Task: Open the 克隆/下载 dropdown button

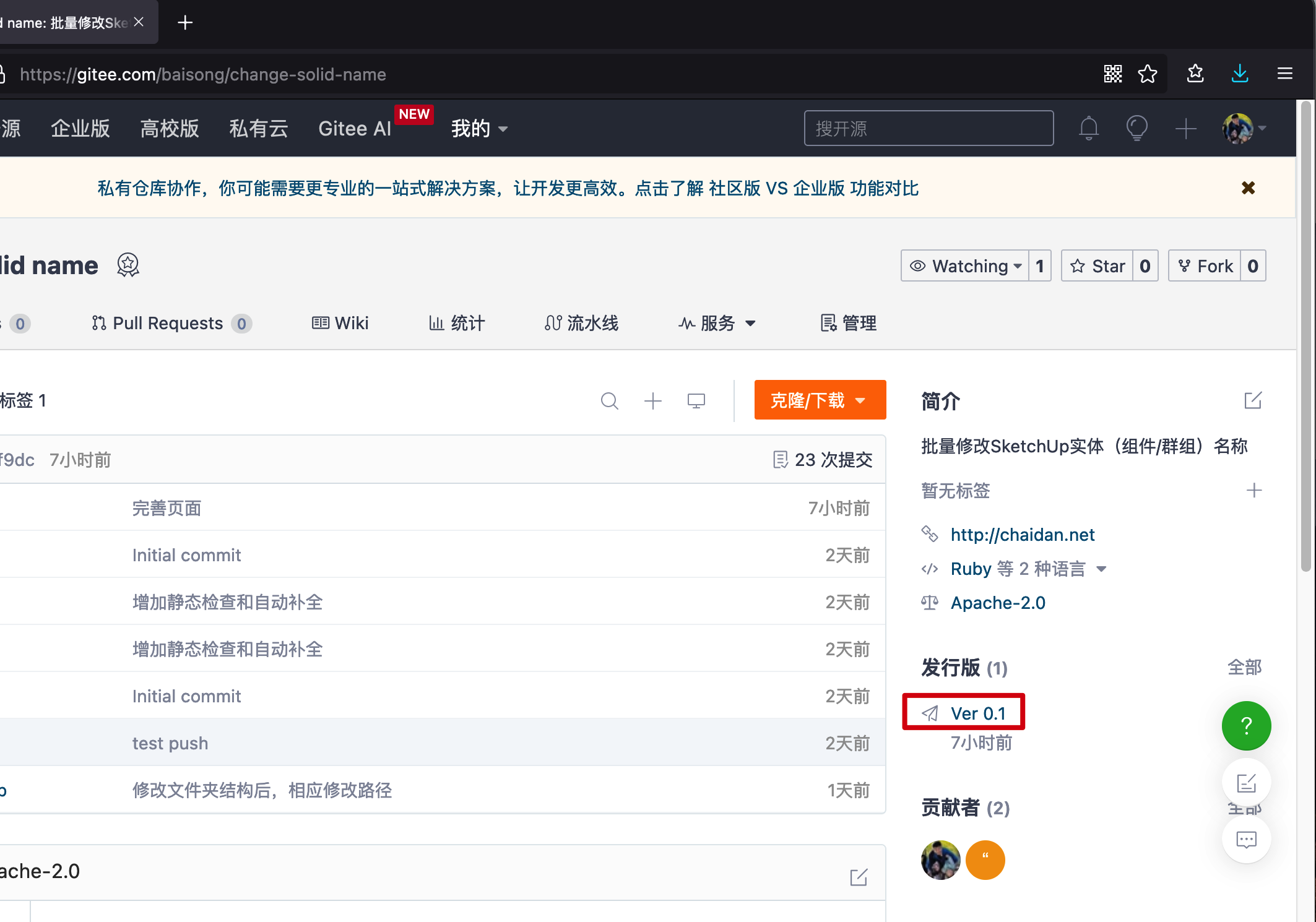Action: click(x=820, y=400)
